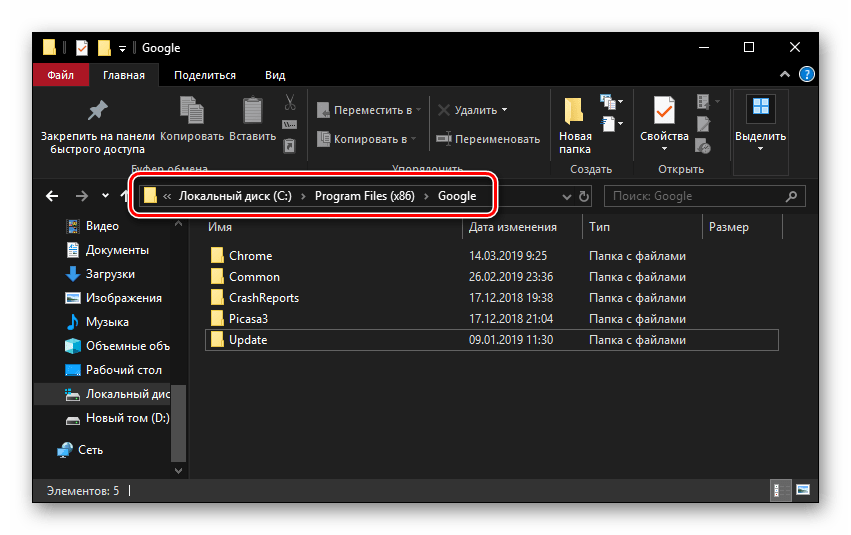This screenshot has height=535, width=851.
Task: Click the refresh icon beside address bar
Action: tap(584, 196)
